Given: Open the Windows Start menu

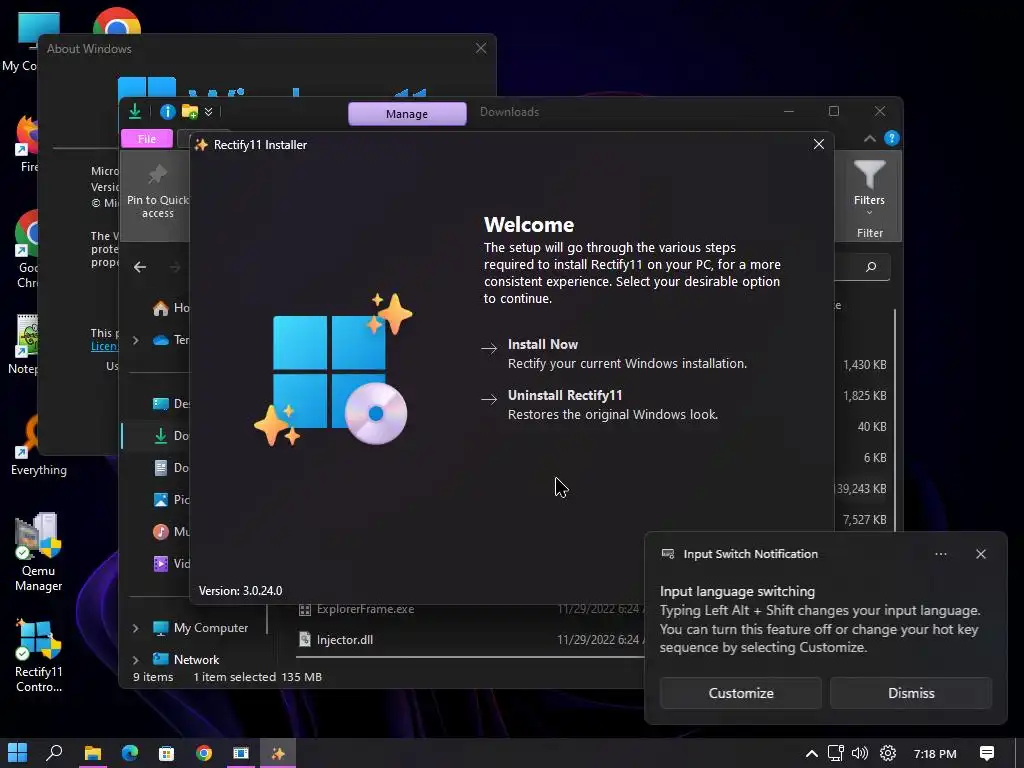Looking at the screenshot, I should click(x=18, y=753).
